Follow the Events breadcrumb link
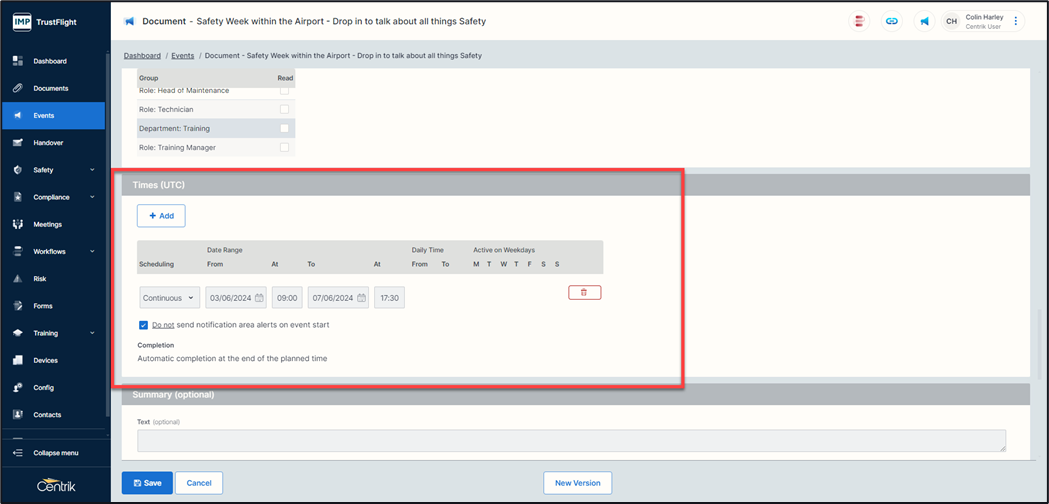The width and height of the screenshot is (1049, 504). (183, 56)
